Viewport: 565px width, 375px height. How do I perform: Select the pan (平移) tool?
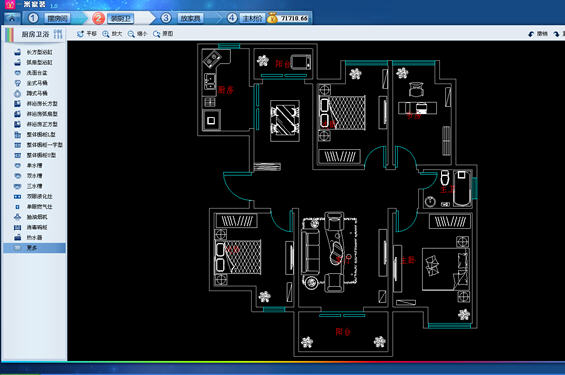[87, 34]
